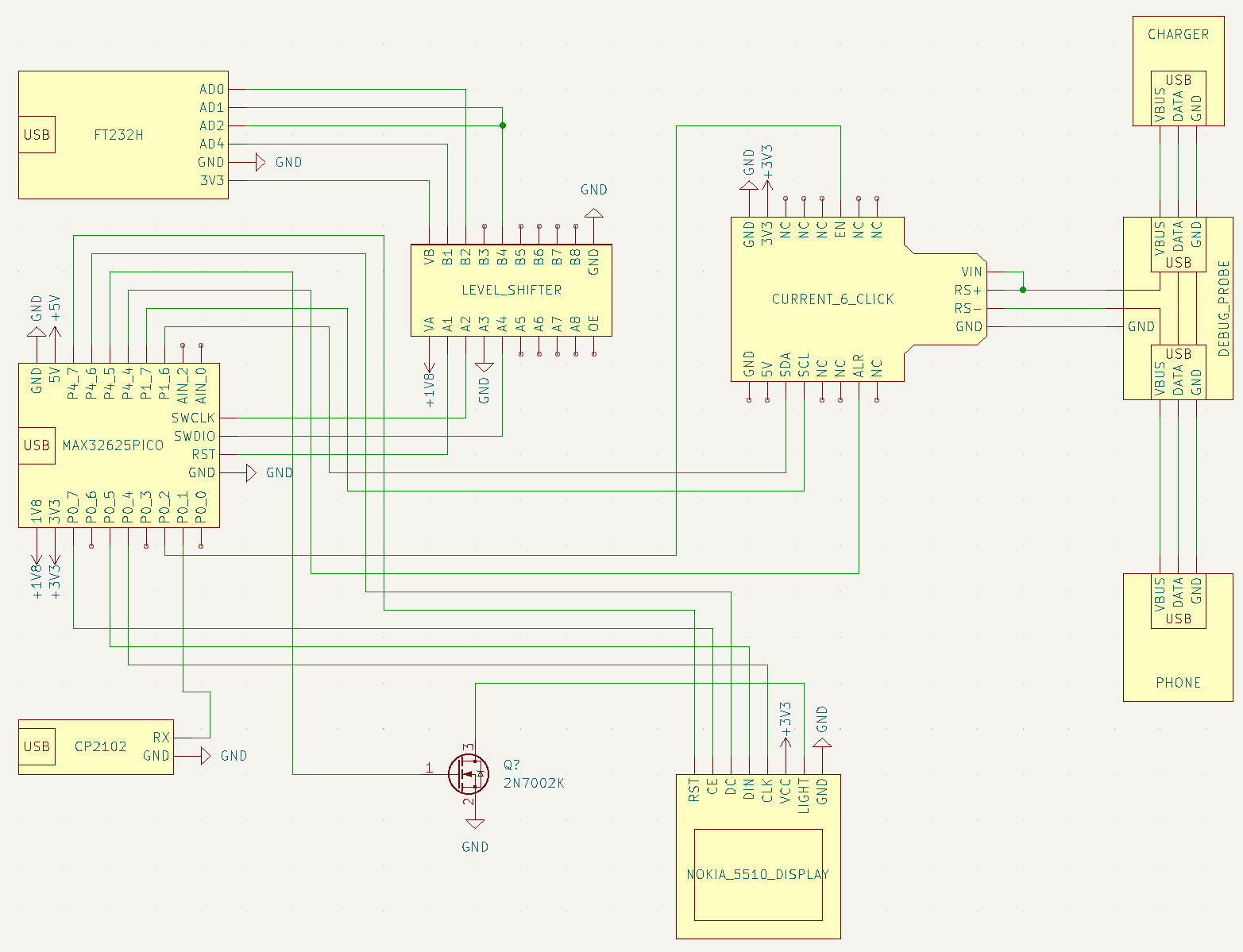
Task: Click the P4_7 pin on MAX32625PICO
Action: click(73, 382)
